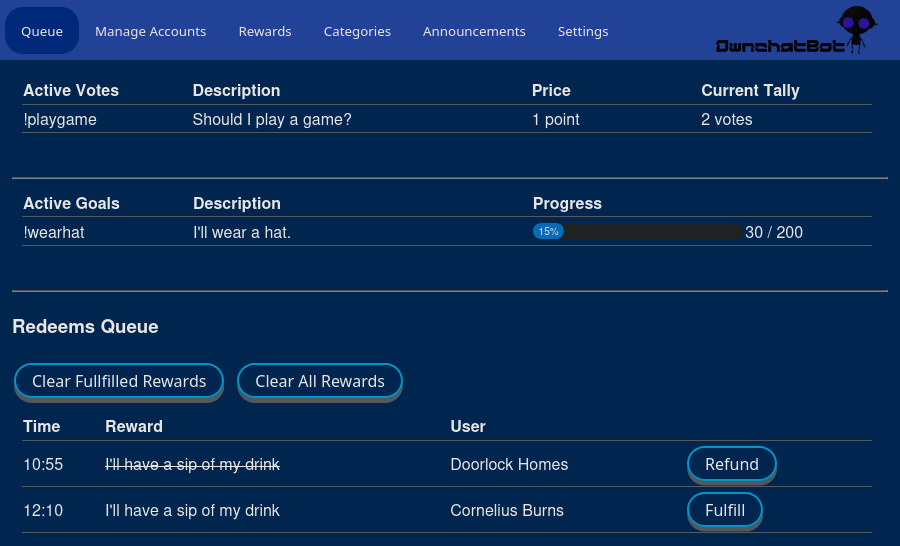Click the Cornelius Burns username
Viewport: 900px width, 546px height.
[507, 511]
